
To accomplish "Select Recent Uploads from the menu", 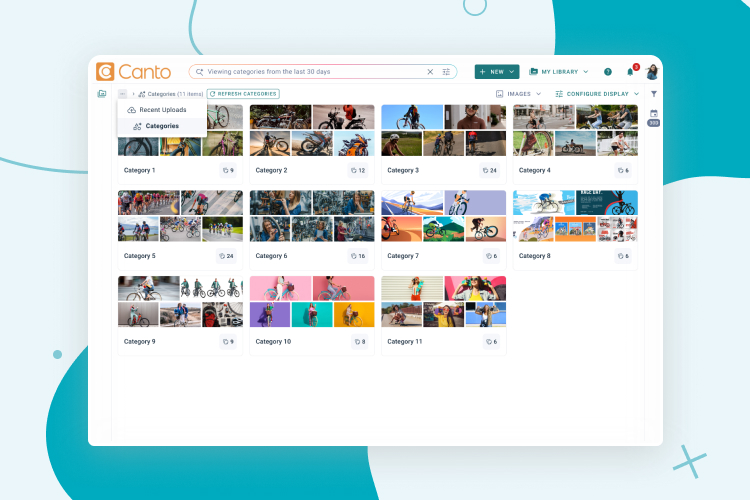I will (x=162, y=109).
